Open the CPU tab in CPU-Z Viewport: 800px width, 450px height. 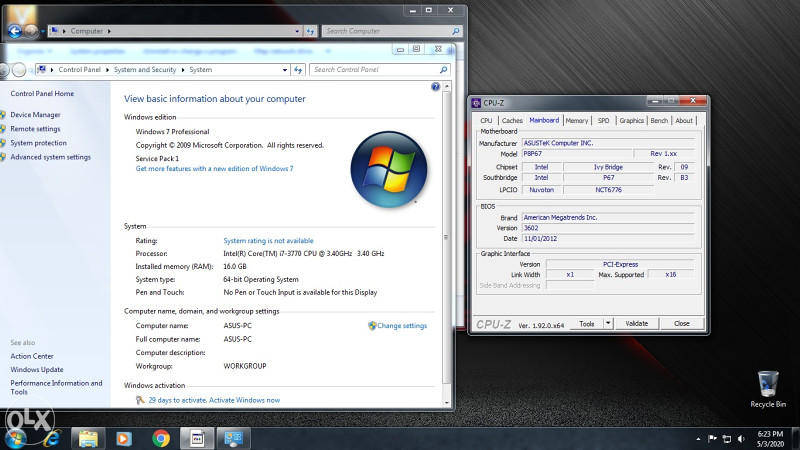486,120
